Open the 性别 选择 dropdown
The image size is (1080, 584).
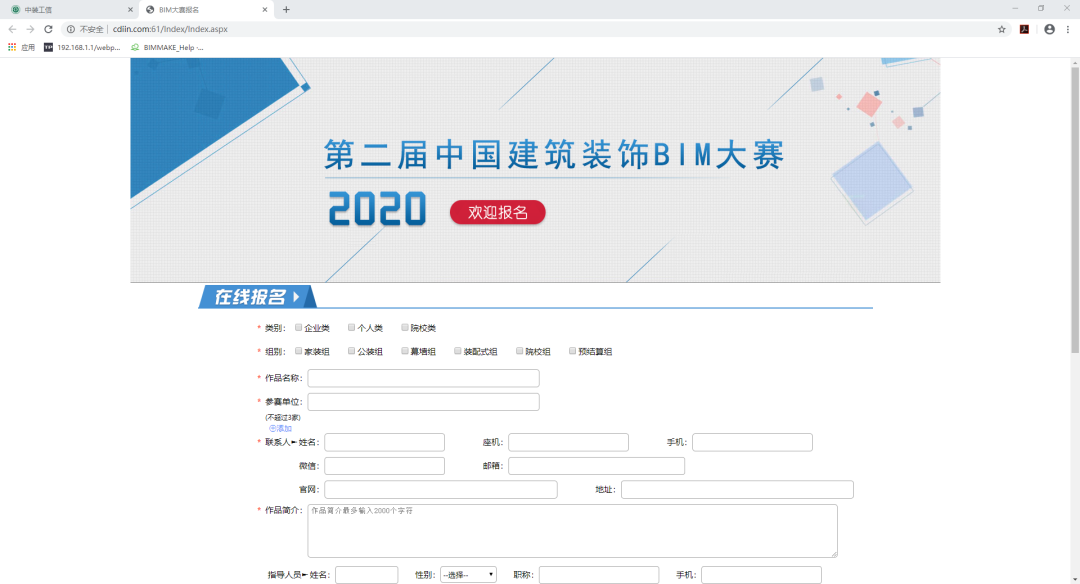[468, 575]
